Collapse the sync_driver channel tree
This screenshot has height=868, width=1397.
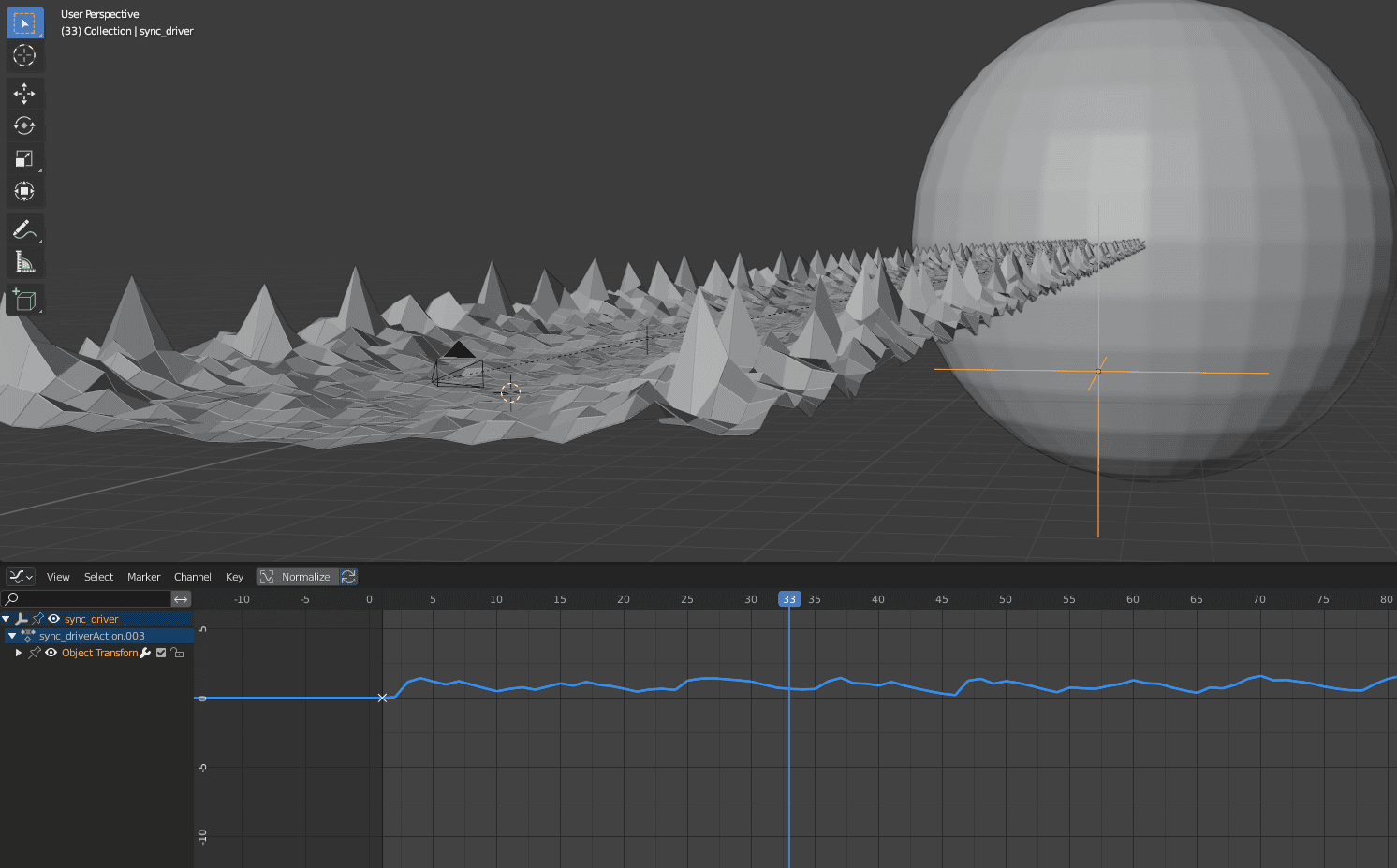point(7,619)
